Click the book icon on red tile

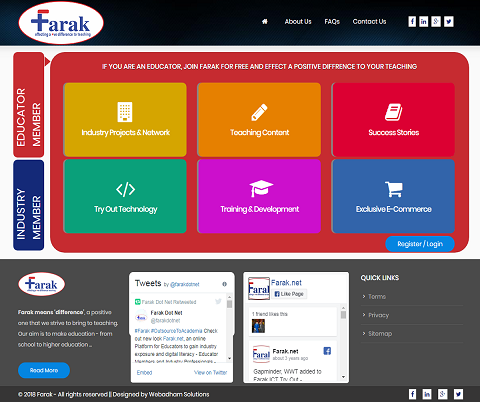(393, 112)
